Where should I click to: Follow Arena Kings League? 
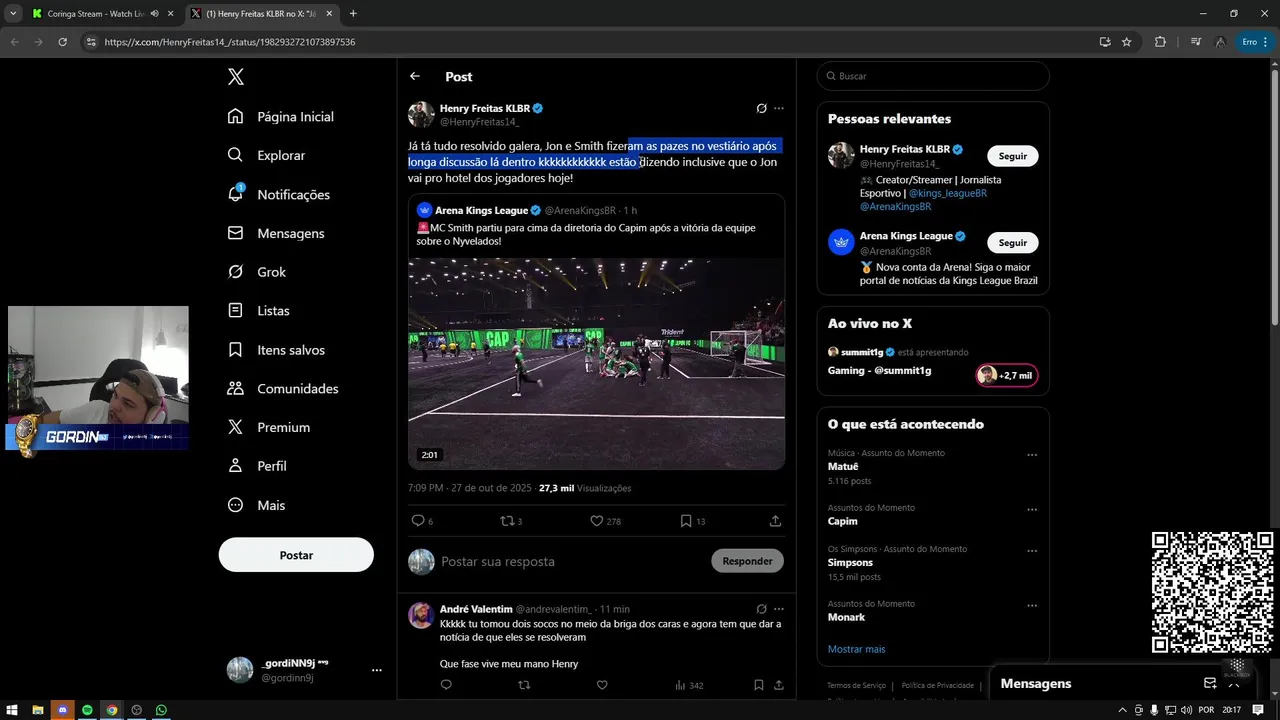pos(1012,242)
